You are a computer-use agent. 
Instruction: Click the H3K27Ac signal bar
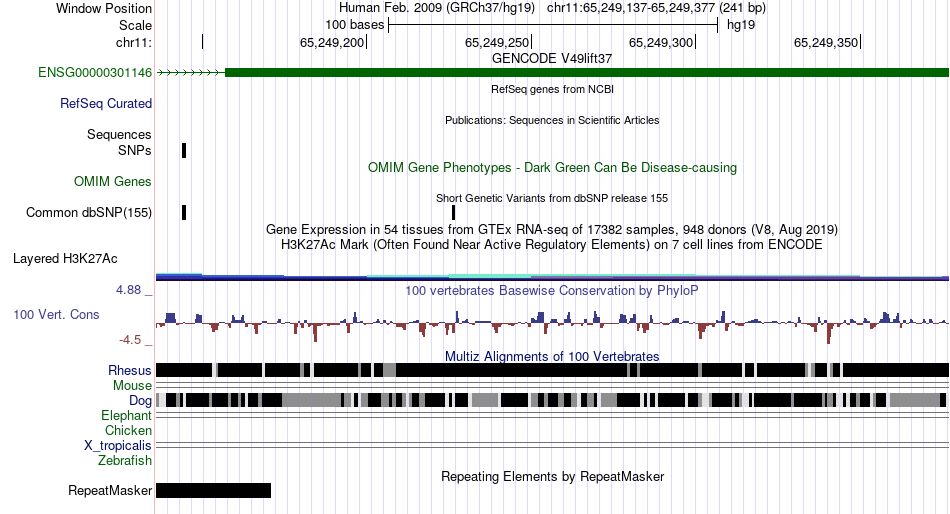552,277
